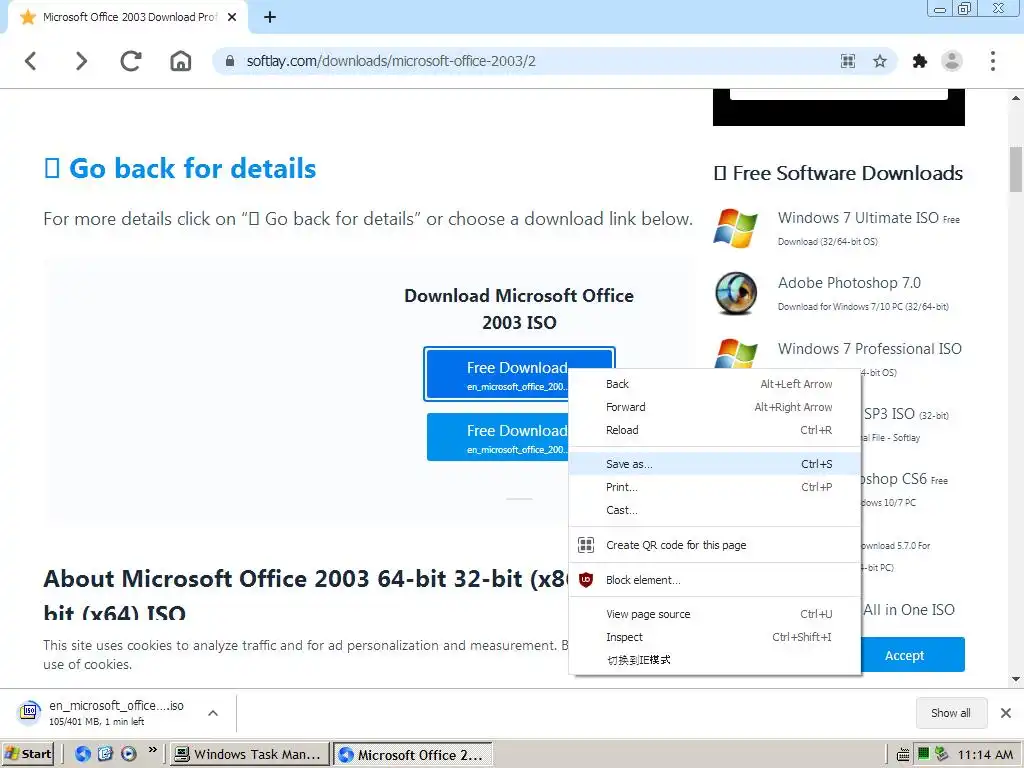Viewport: 1024px width, 768px height.
Task: Choose uBlock Block element... entry
Action: click(x=714, y=580)
